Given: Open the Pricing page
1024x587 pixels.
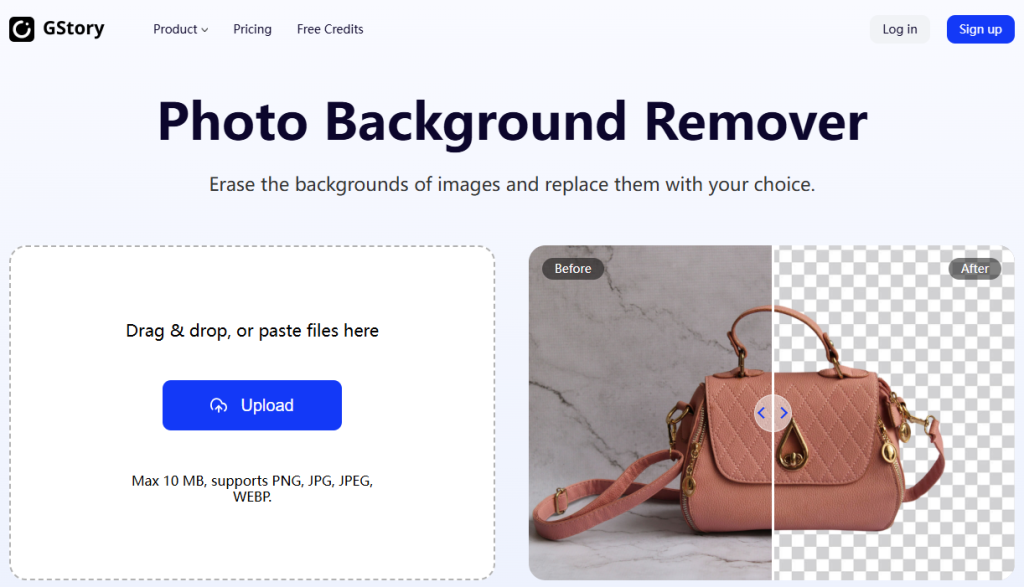Looking at the screenshot, I should click(252, 29).
